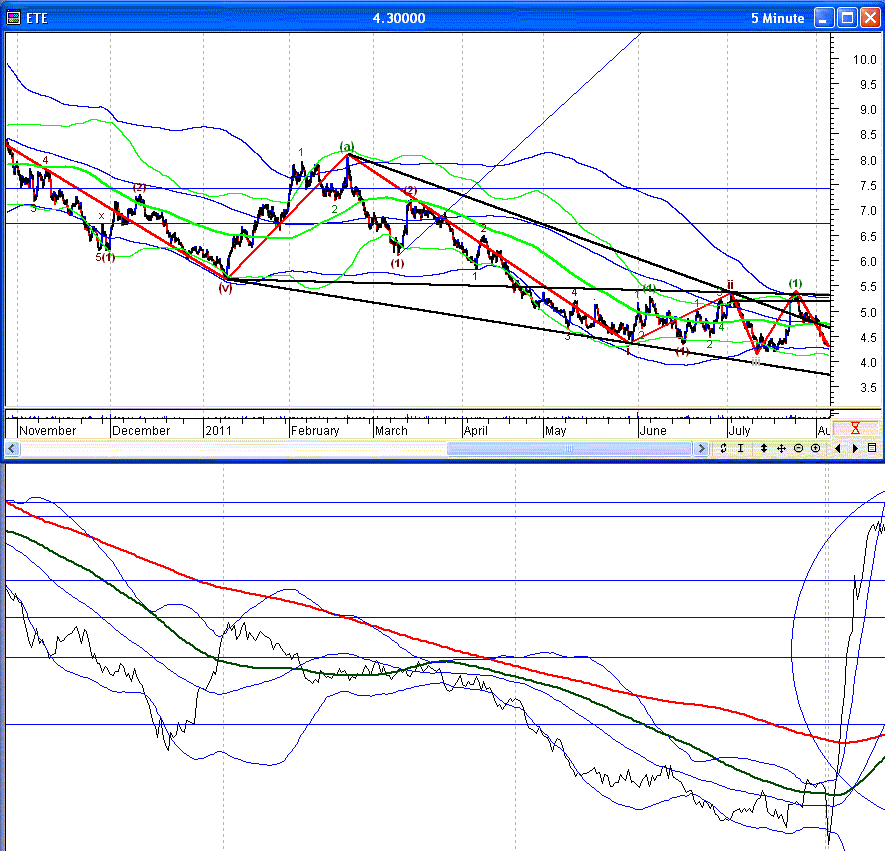Image resolution: width=885 pixels, height=851 pixels.
Task: Click the "July" label on the time axis
Action: [x=739, y=431]
